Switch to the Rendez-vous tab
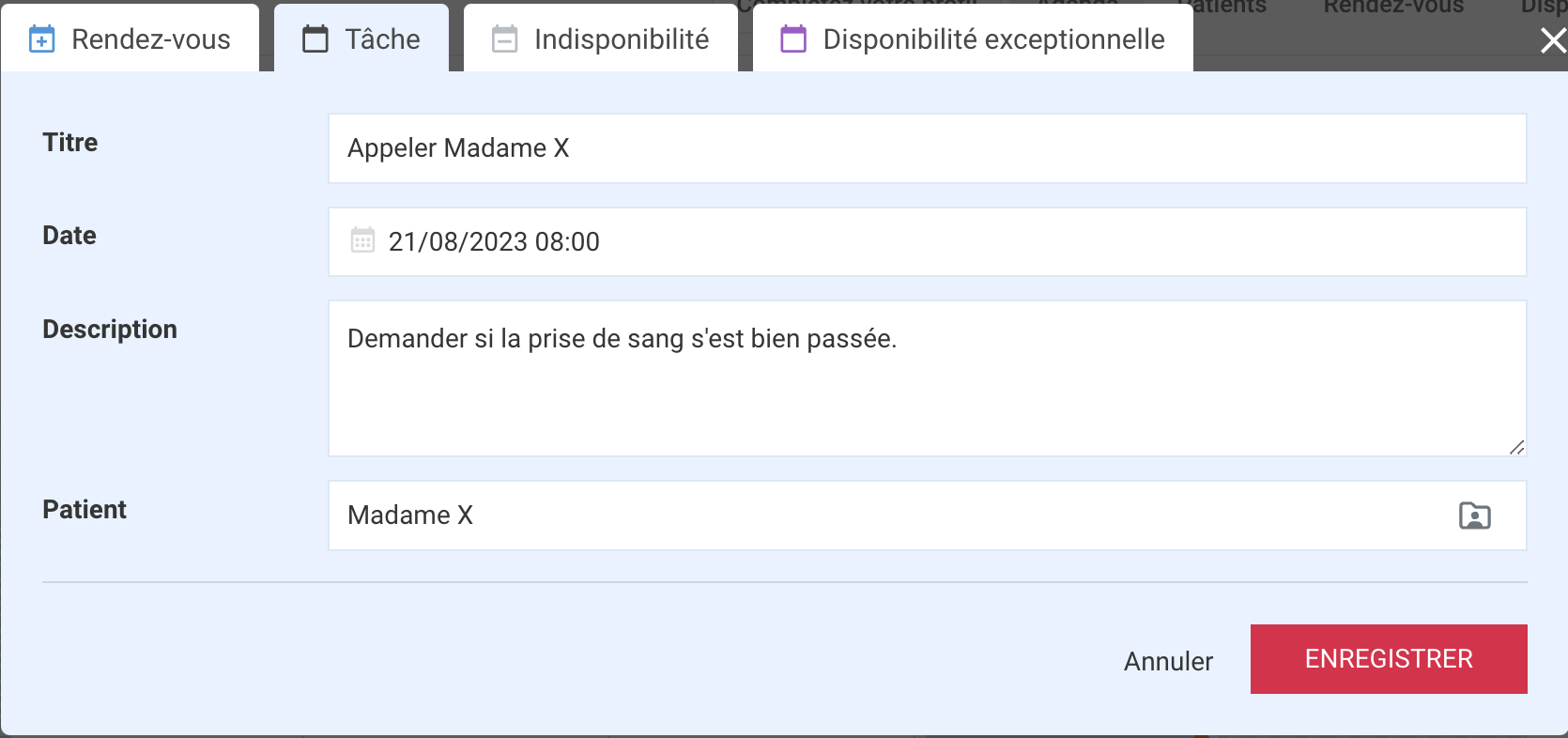 click(x=131, y=38)
